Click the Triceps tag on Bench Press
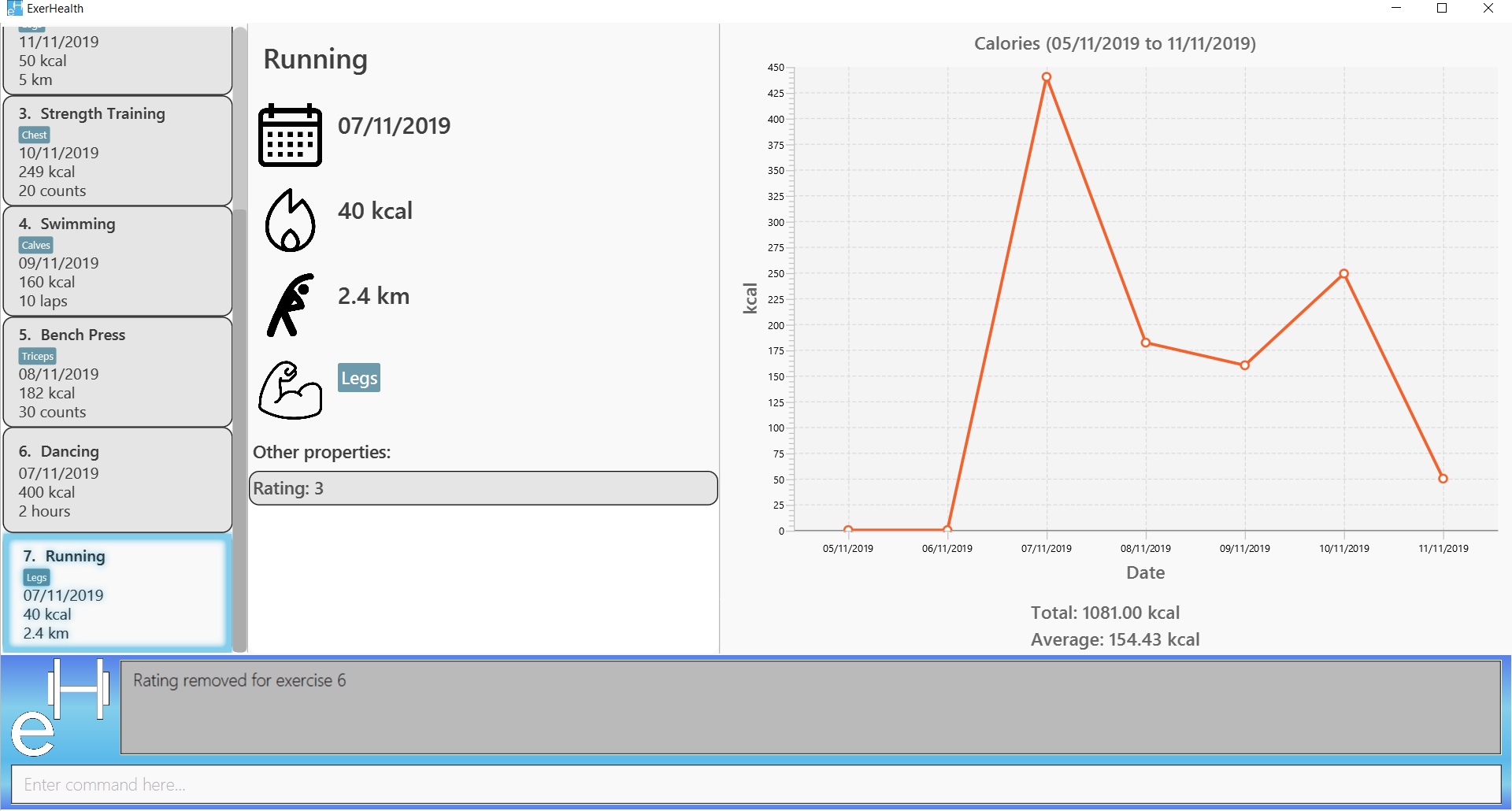 pos(38,356)
